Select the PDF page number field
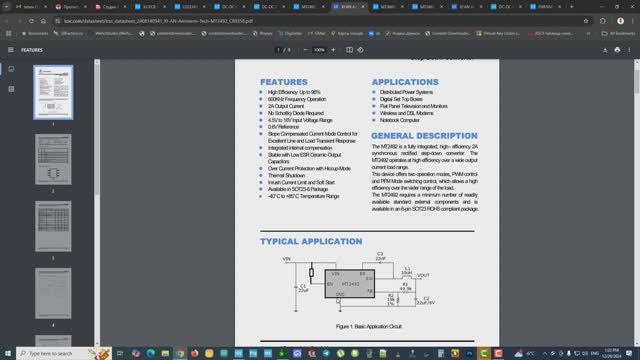Screen dimensions: 640x360 279,50
